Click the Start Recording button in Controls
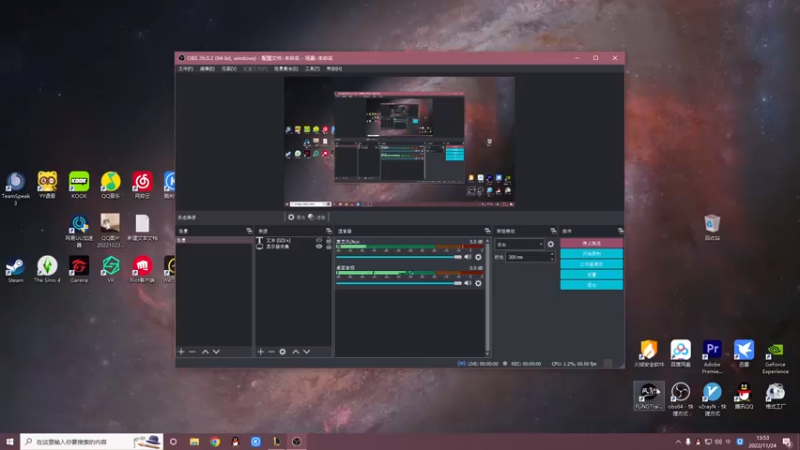The height and width of the screenshot is (450, 800). pos(591,254)
